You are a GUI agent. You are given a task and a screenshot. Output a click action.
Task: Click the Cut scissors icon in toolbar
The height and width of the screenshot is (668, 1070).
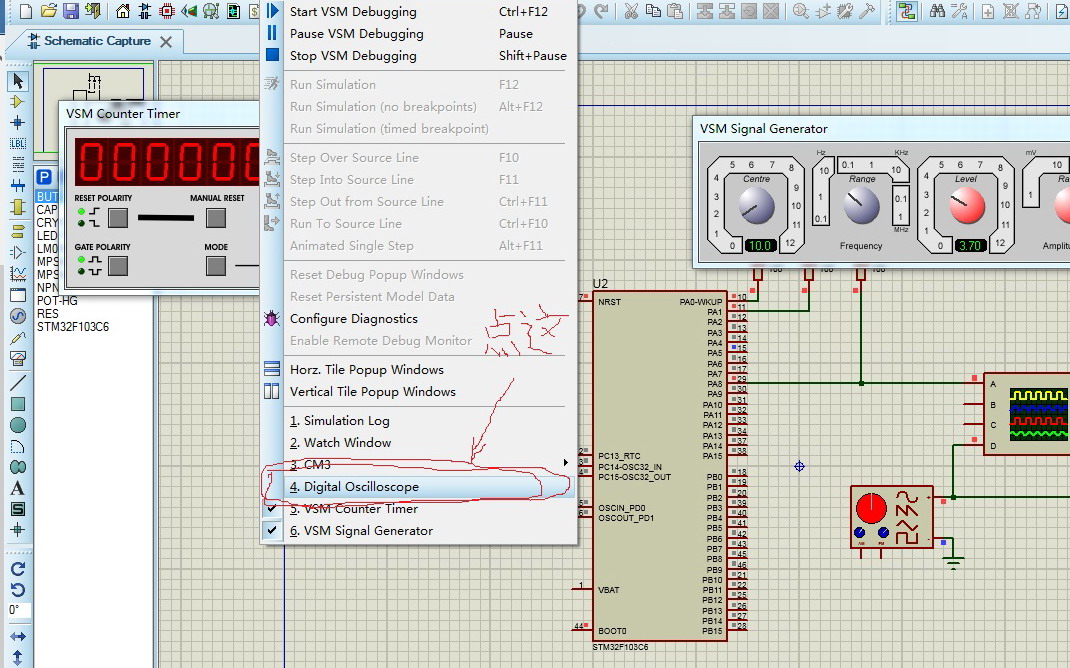[x=631, y=11]
